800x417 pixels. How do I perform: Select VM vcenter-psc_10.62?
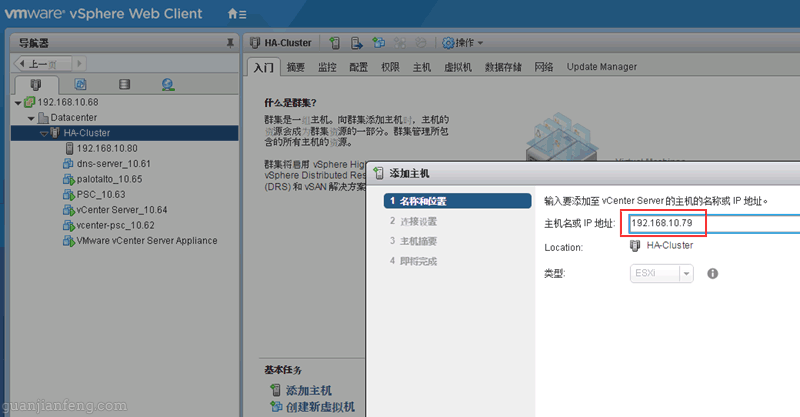click(115, 225)
